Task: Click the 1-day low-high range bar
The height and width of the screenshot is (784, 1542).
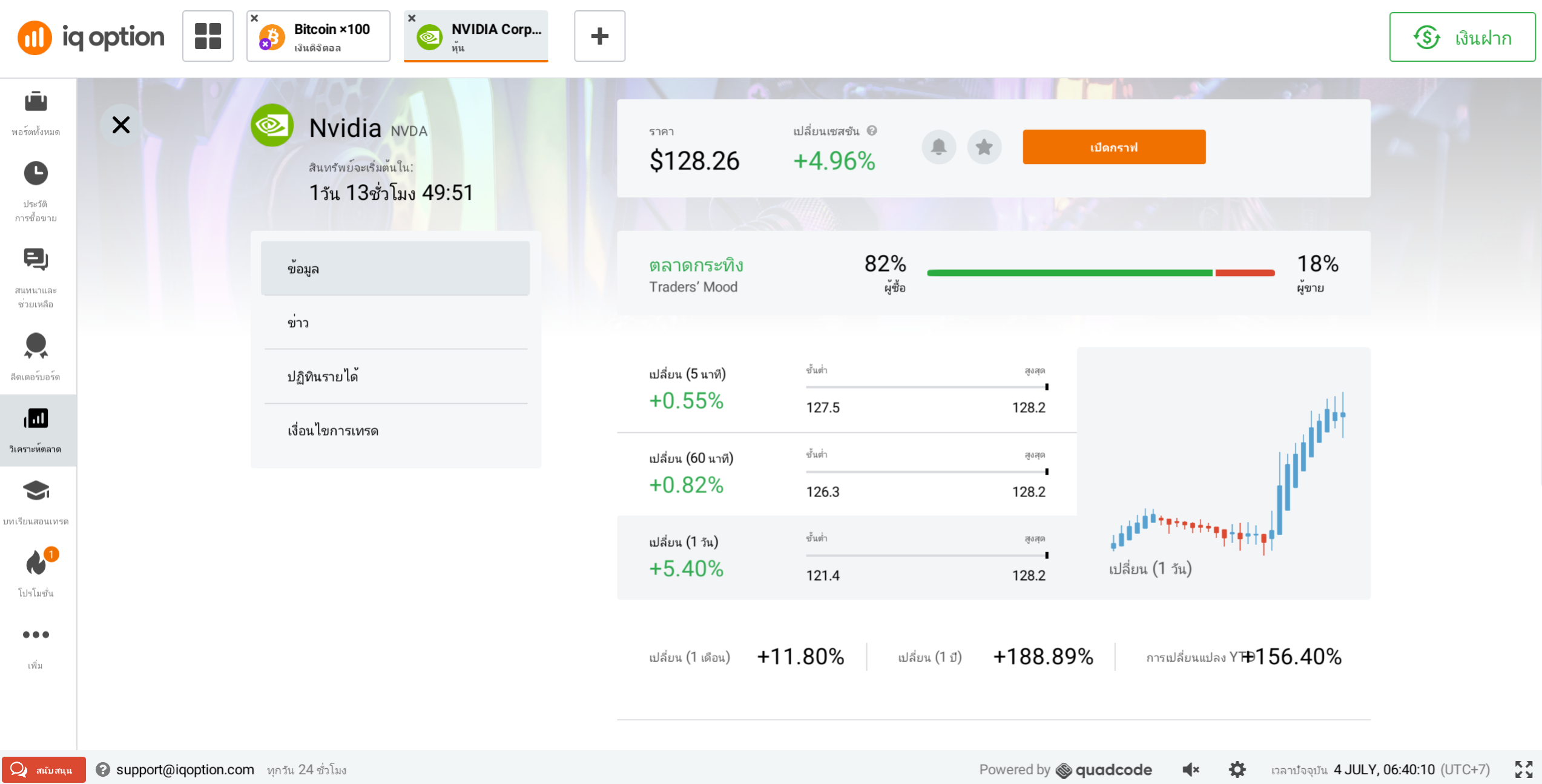Action: coord(927,555)
